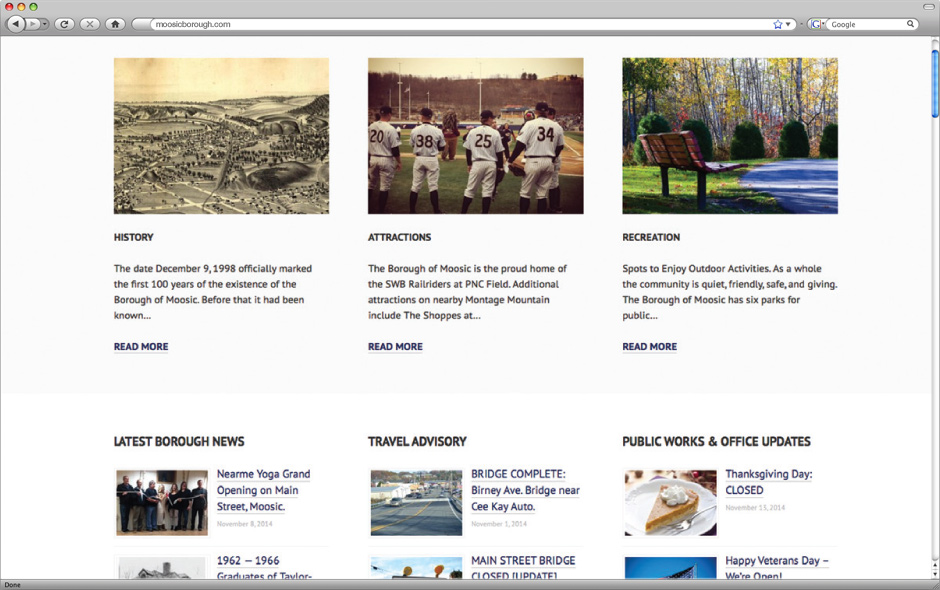Screen dimensions: 940x590
Task: Click the Happy Veterans Day flag thumbnail
Action: coord(670,568)
